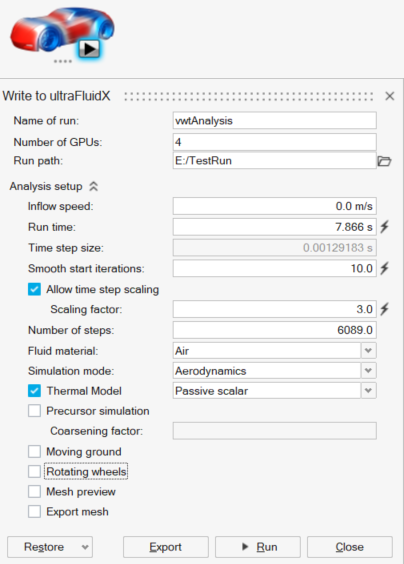Click the dotted grip bar of the panel header
This screenshot has width=404, height=564.
pyautogui.click(x=249, y=96)
